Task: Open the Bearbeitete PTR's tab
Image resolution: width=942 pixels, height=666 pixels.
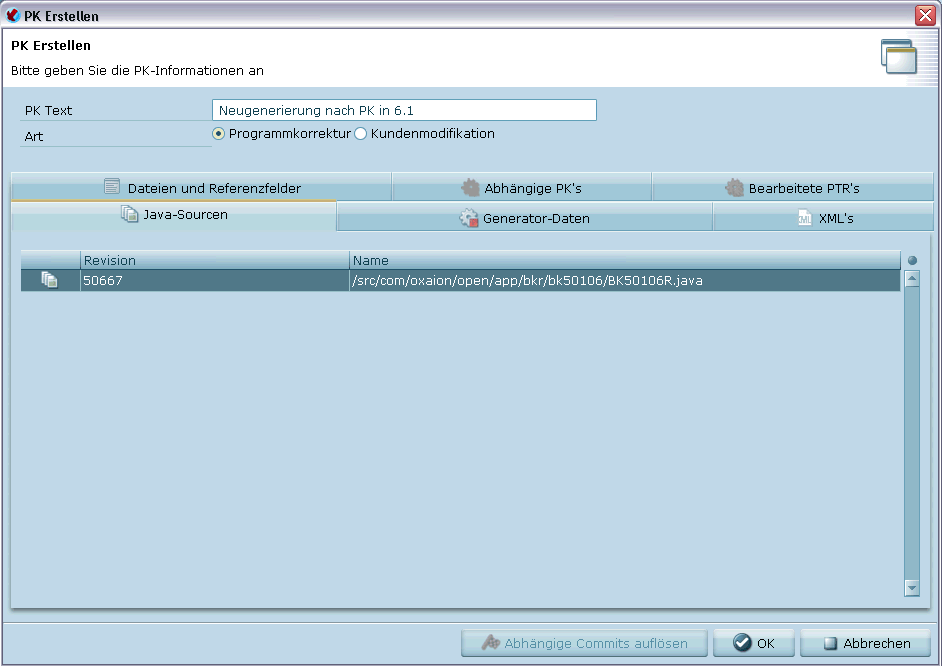Action: click(x=792, y=187)
